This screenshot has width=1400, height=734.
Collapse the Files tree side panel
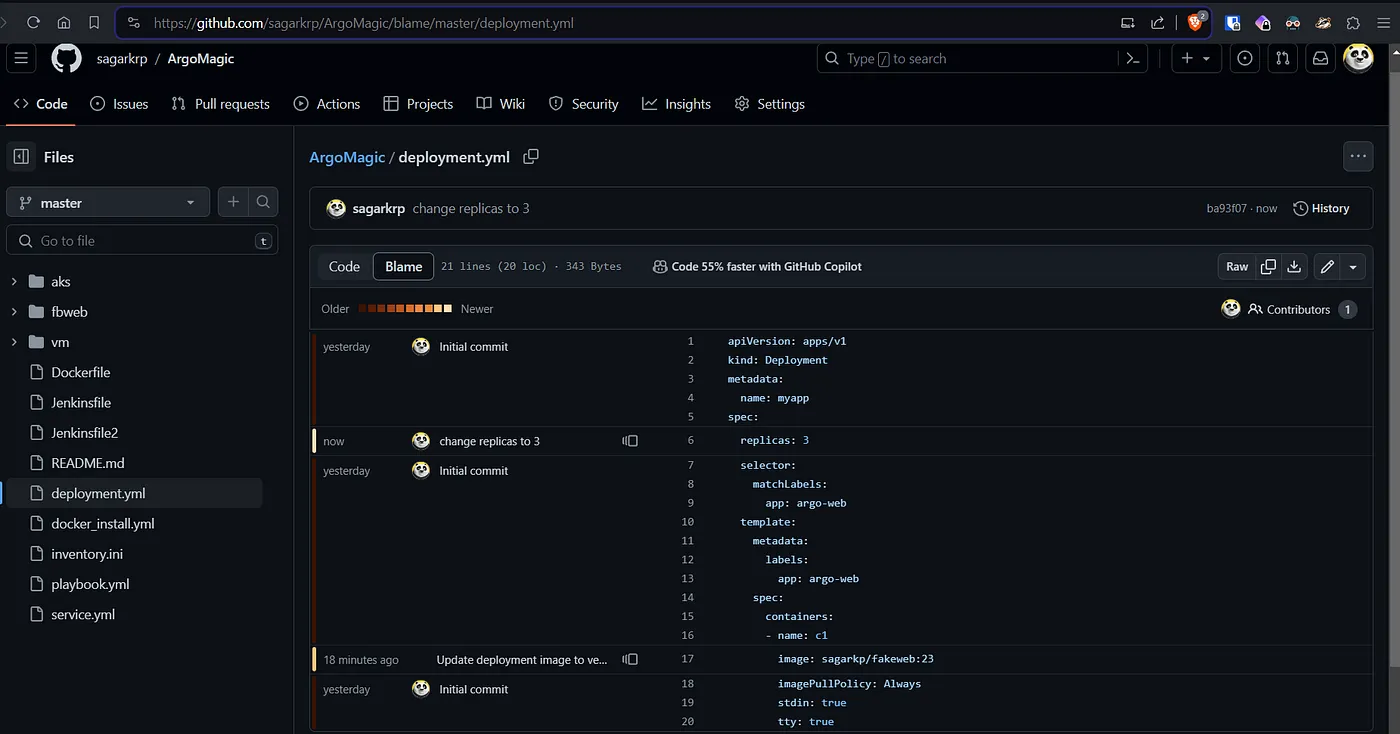click(21, 157)
